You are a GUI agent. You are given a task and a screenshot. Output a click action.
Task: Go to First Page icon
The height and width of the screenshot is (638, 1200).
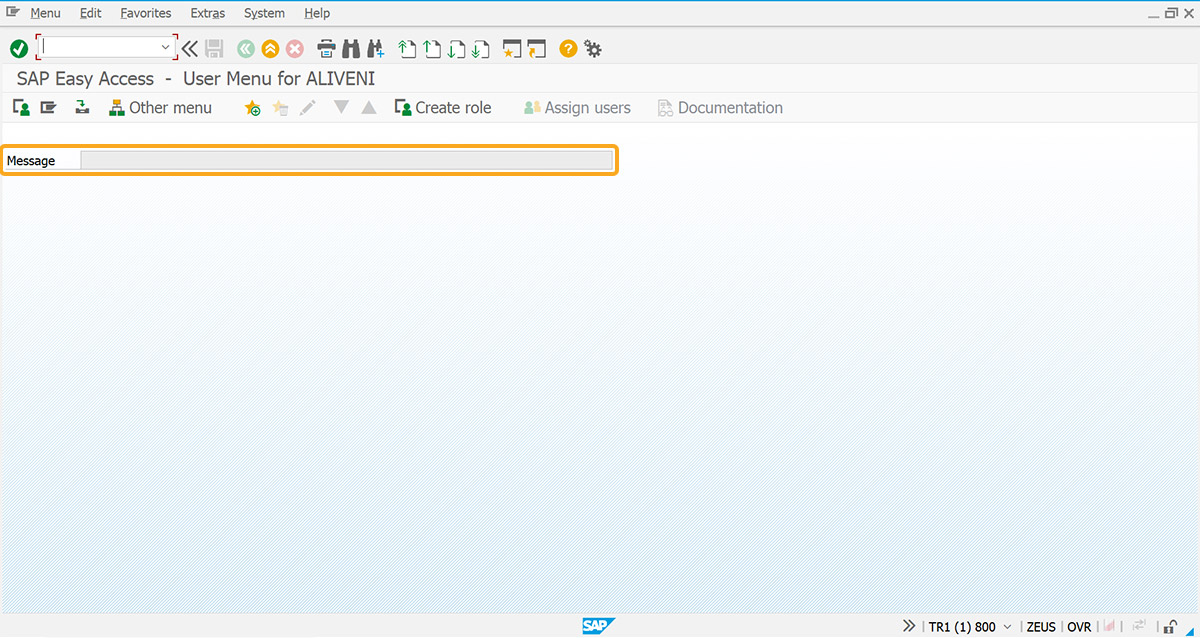(406, 48)
